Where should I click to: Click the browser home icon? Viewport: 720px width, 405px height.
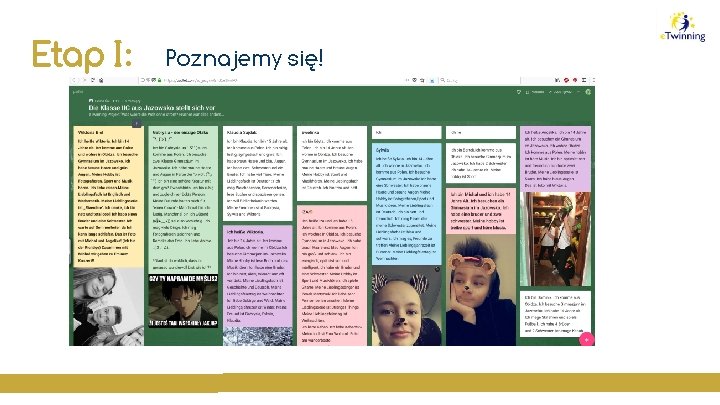101,80
